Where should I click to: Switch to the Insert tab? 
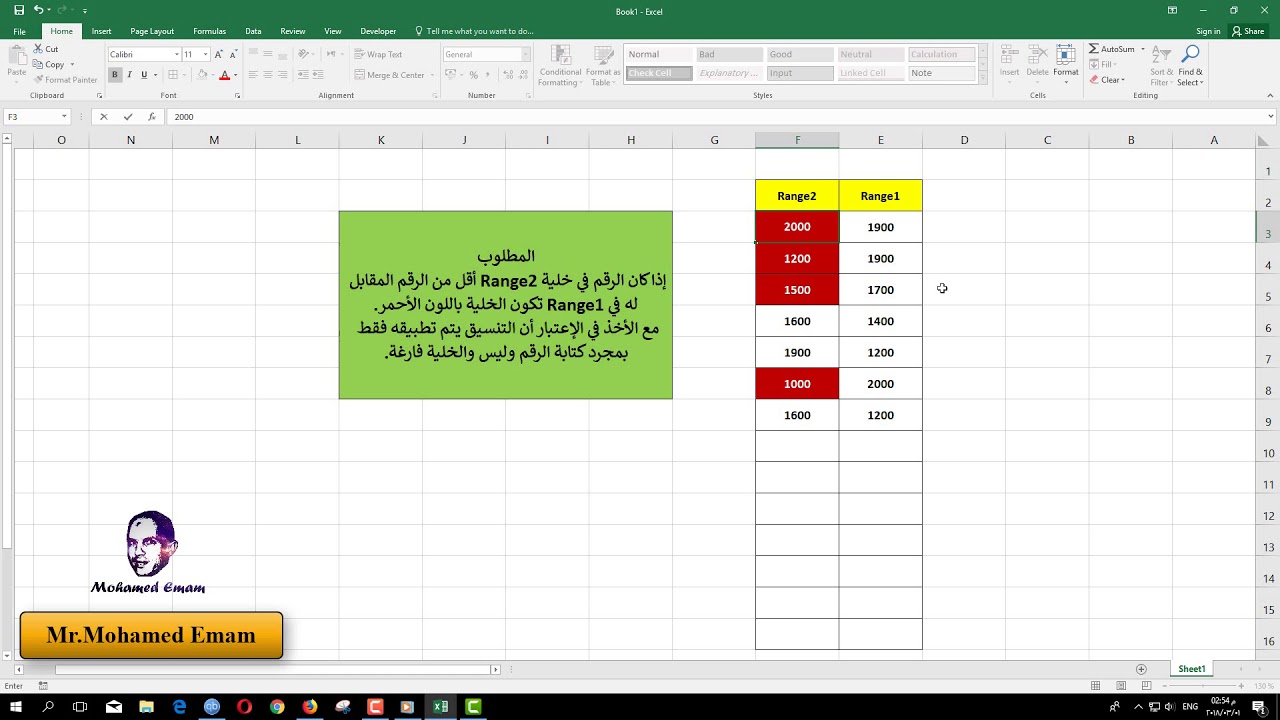click(102, 31)
